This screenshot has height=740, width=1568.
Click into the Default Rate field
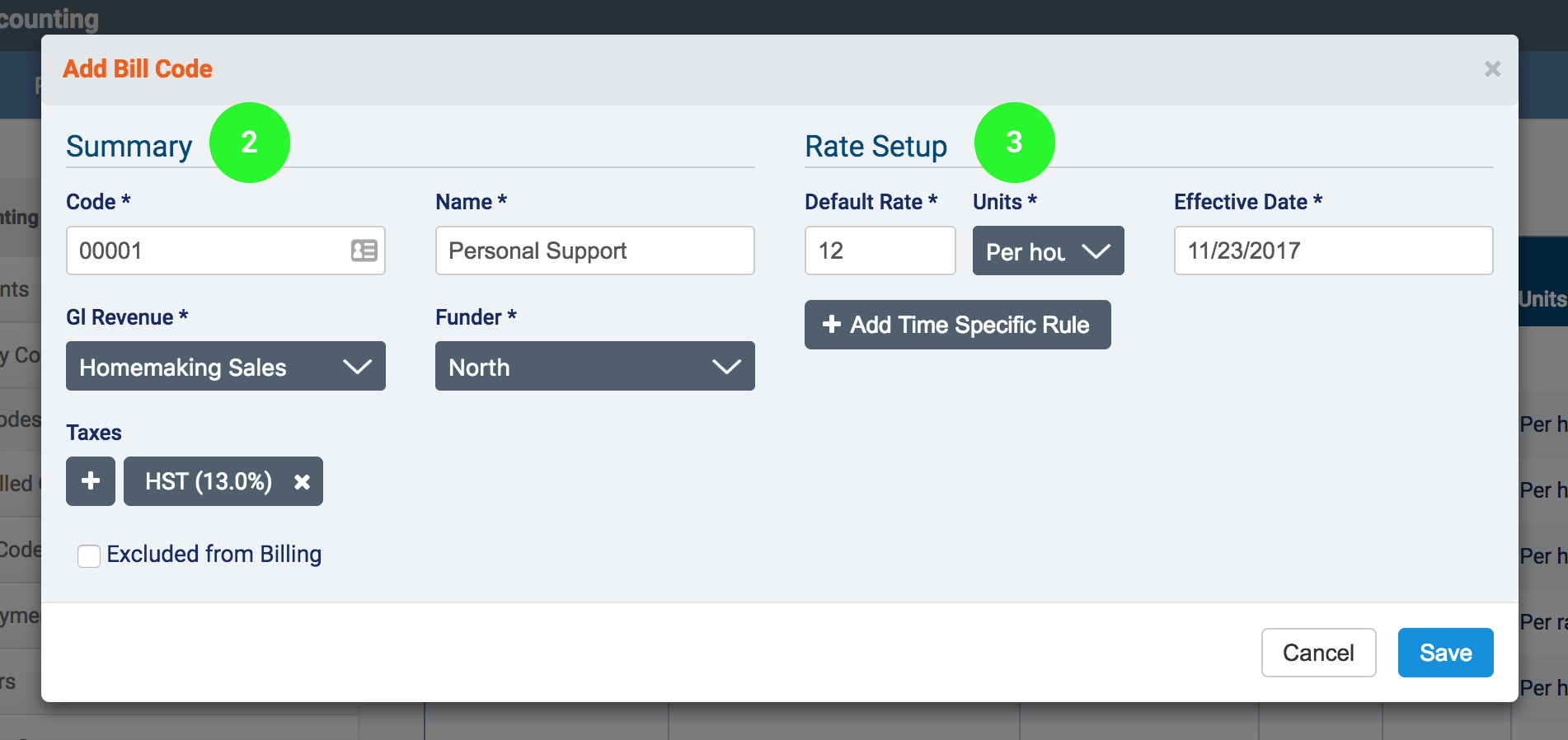coord(880,251)
